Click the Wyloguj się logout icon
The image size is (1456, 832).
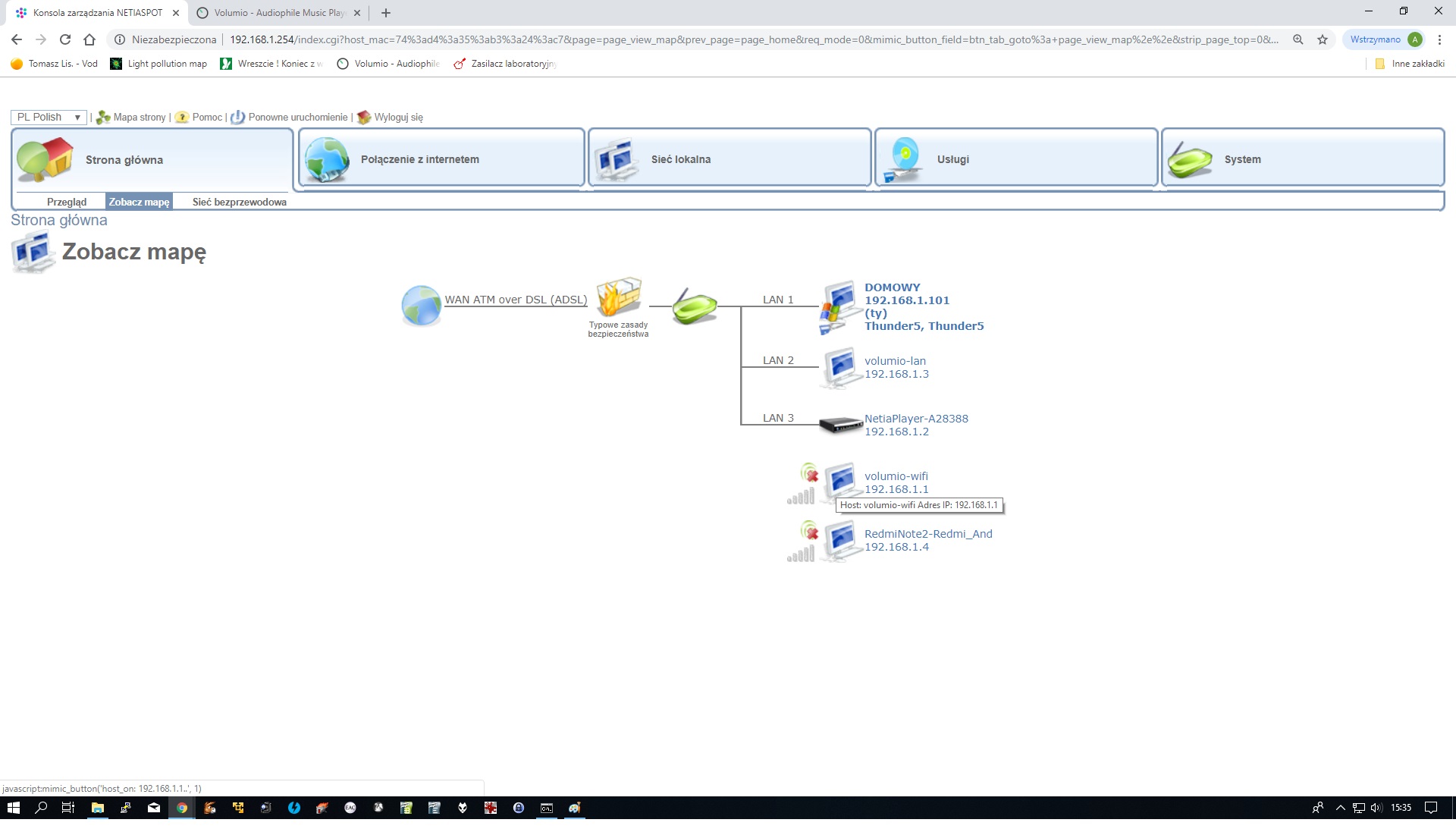click(x=364, y=118)
